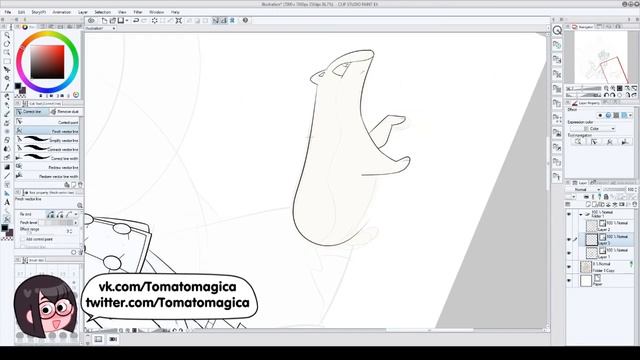Hide Folder 1 via its eye icon
Viewport: 640px width, 360px height.
click(x=569, y=214)
